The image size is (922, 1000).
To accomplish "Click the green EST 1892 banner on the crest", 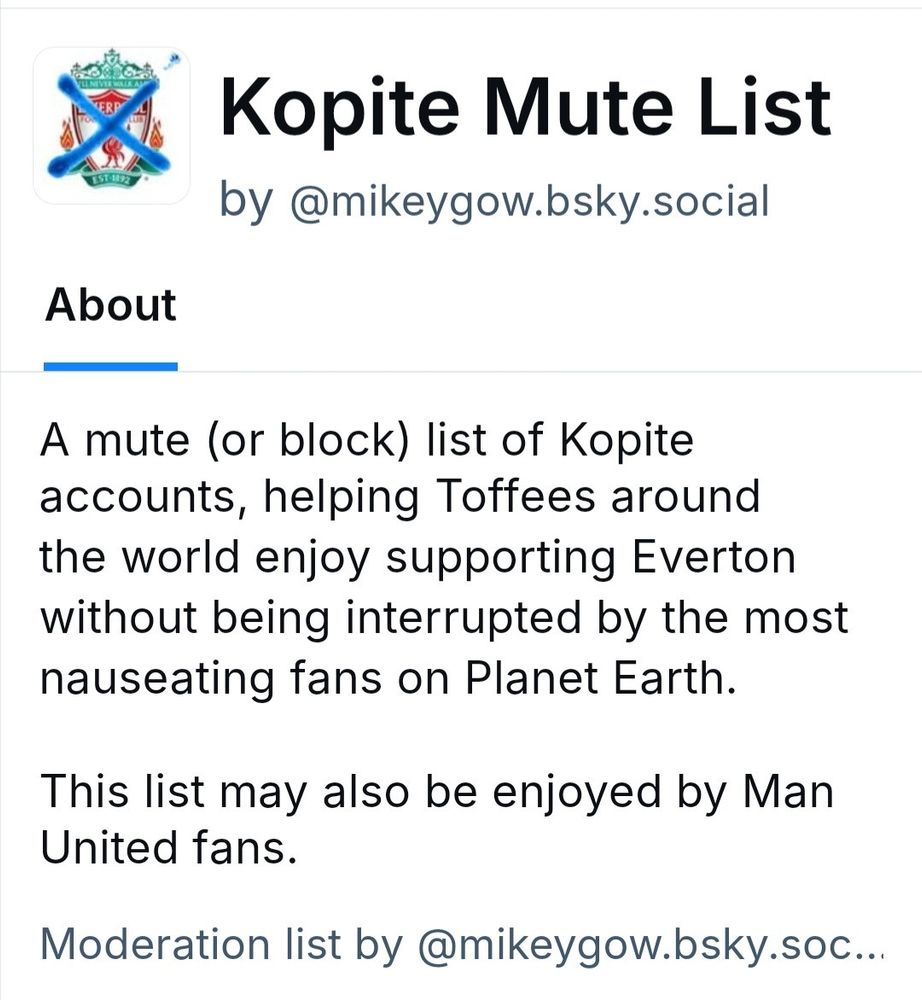I will 113,180.
